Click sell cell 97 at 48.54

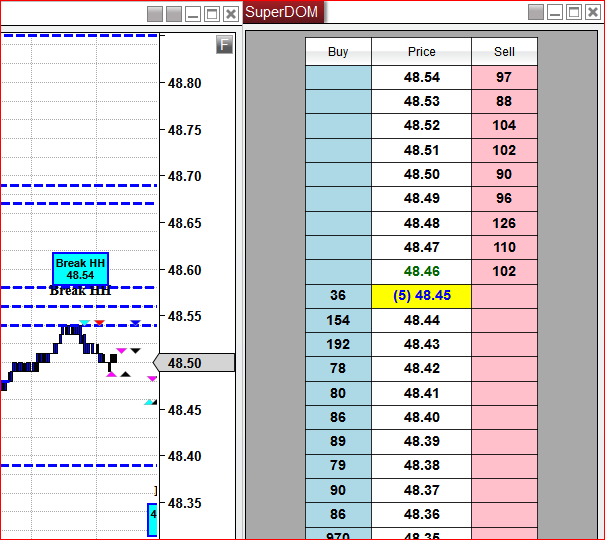click(504, 78)
